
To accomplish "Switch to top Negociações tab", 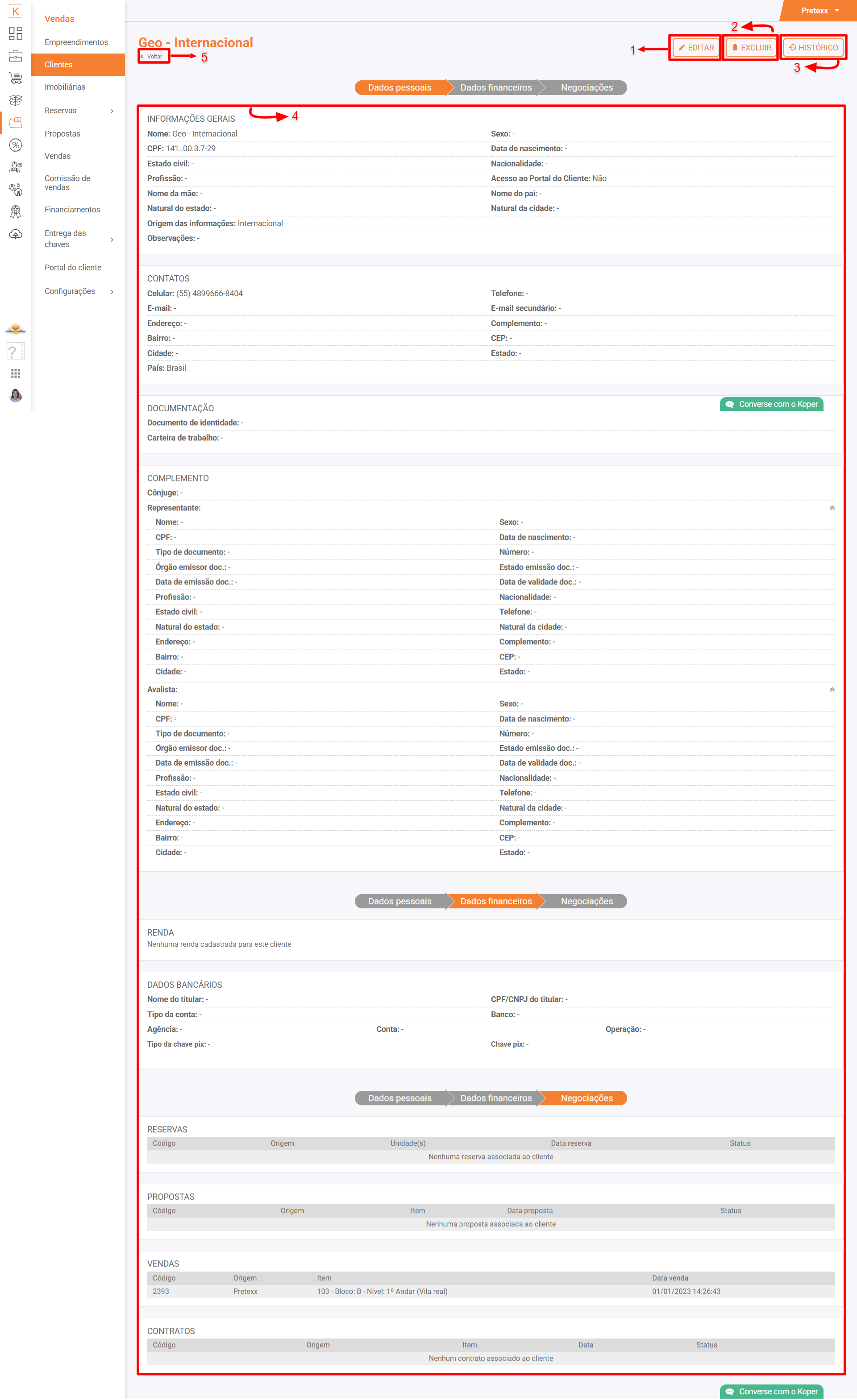I will pyautogui.click(x=586, y=87).
